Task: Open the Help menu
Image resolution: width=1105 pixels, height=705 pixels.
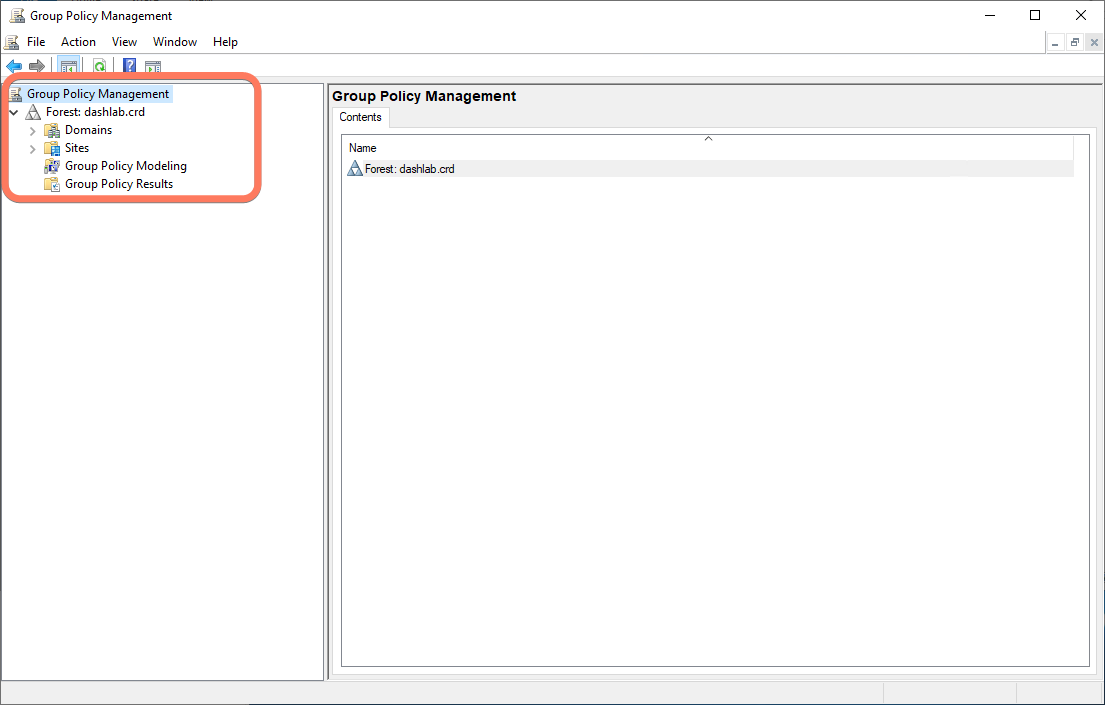Action: click(226, 42)
